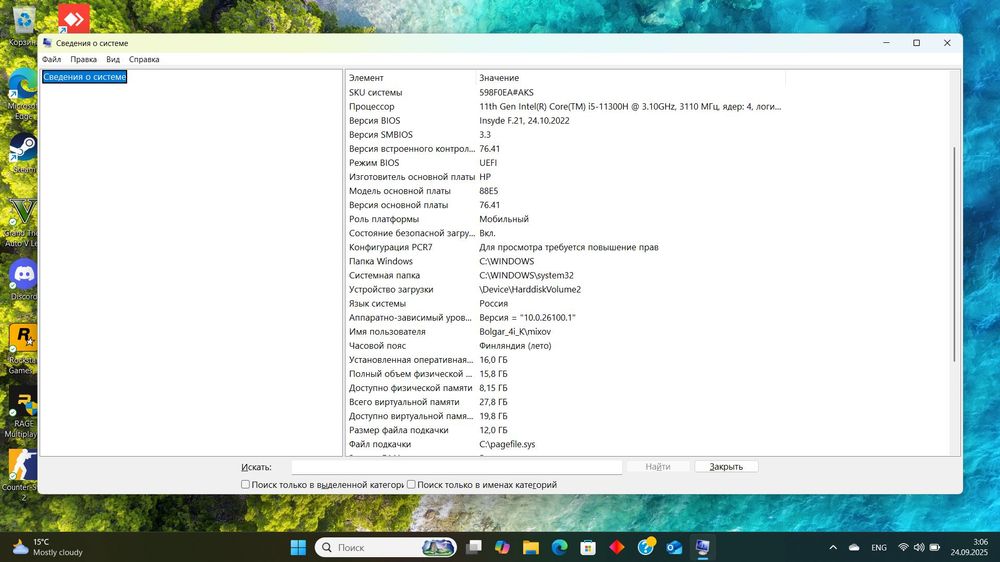This screenshot has width=1000, height=562.
Task: Select the Режим BIOS row
Action: (x=566, y=163)
